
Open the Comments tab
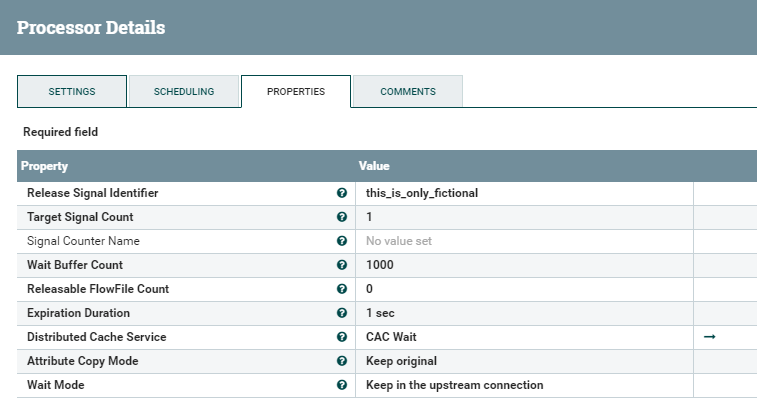(x=408, y=91)
